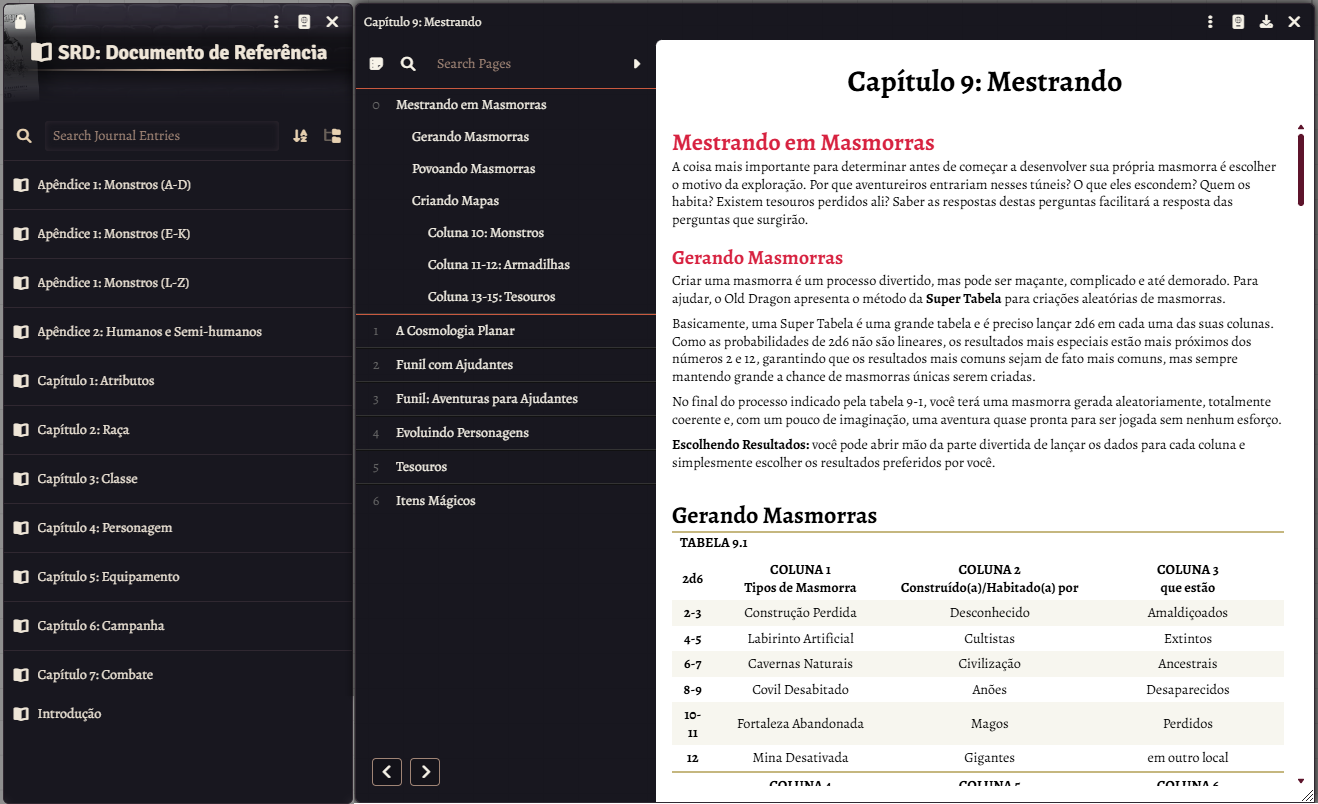Go to the previous page arrow button
This screenshot has height=804, width=1318.
pyautogui.click(x=387, y=772)
